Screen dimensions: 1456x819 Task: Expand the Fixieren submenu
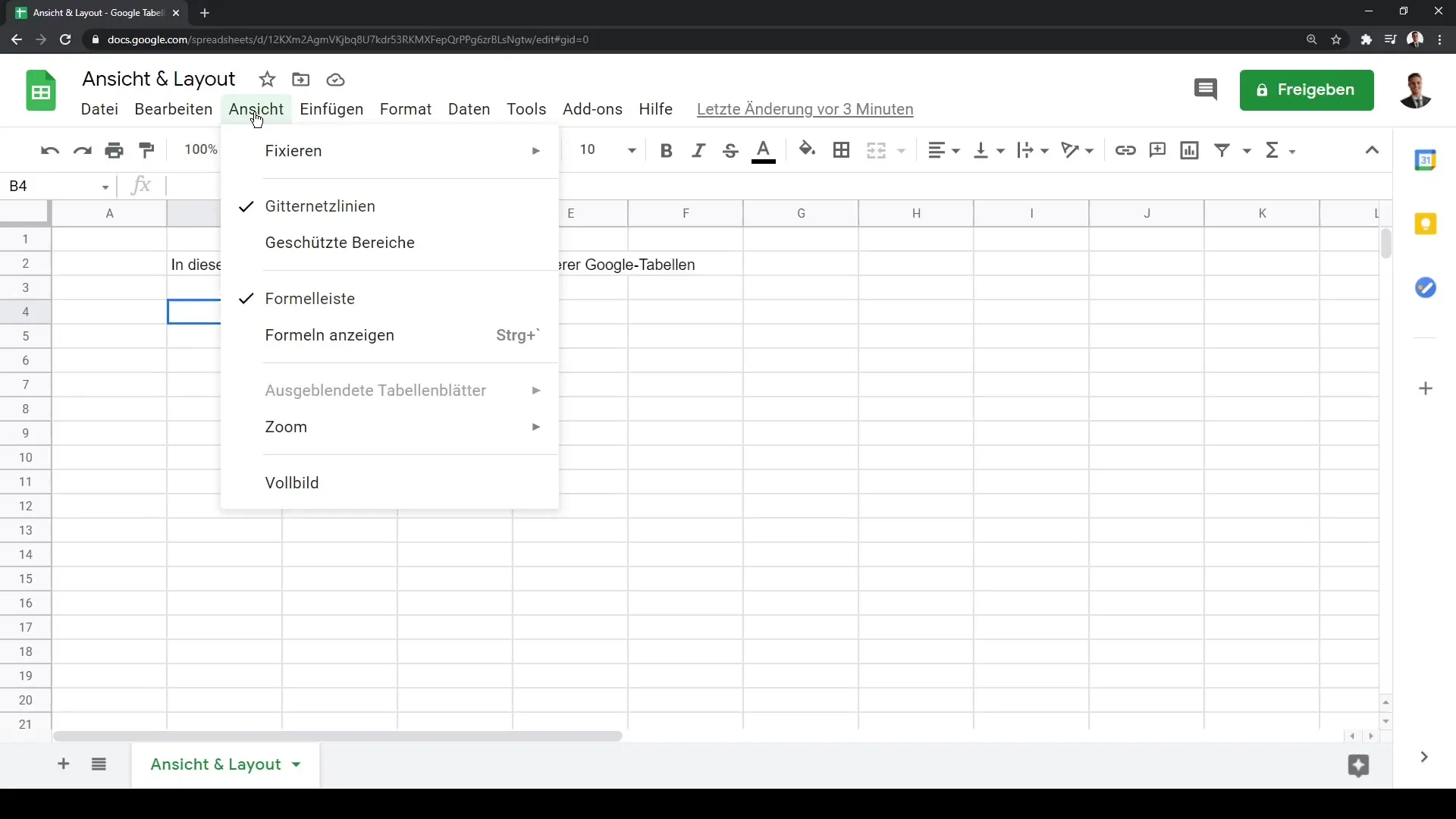coord(294,151)
